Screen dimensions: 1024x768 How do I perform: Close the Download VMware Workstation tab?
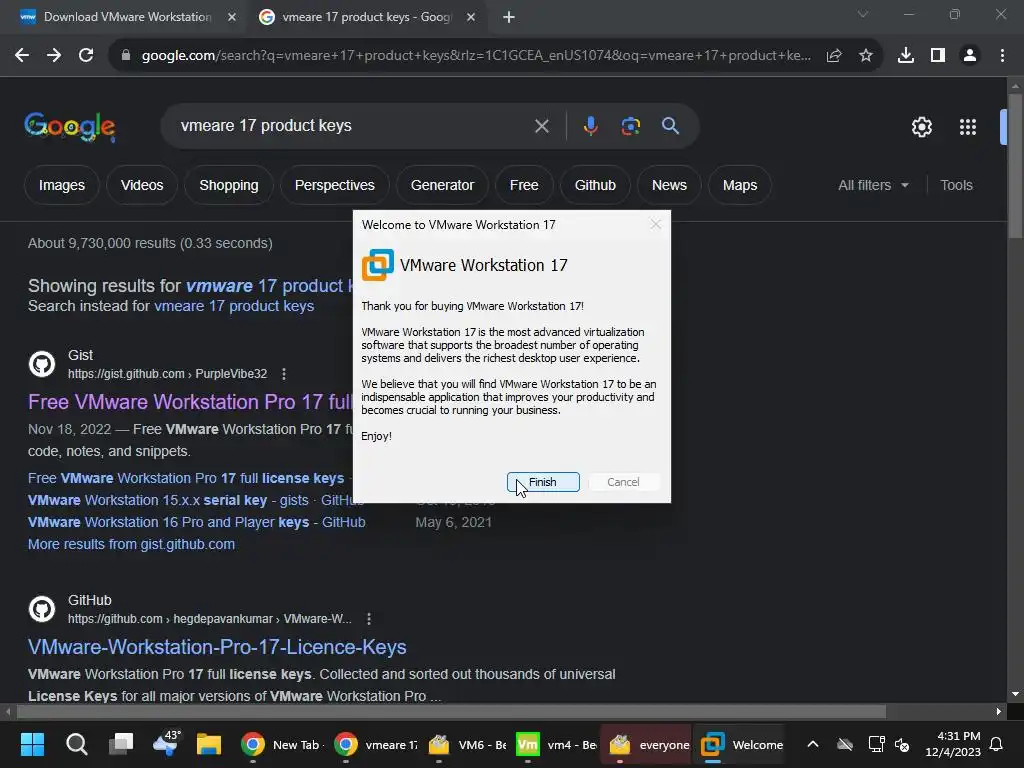[x=232, y=17]
